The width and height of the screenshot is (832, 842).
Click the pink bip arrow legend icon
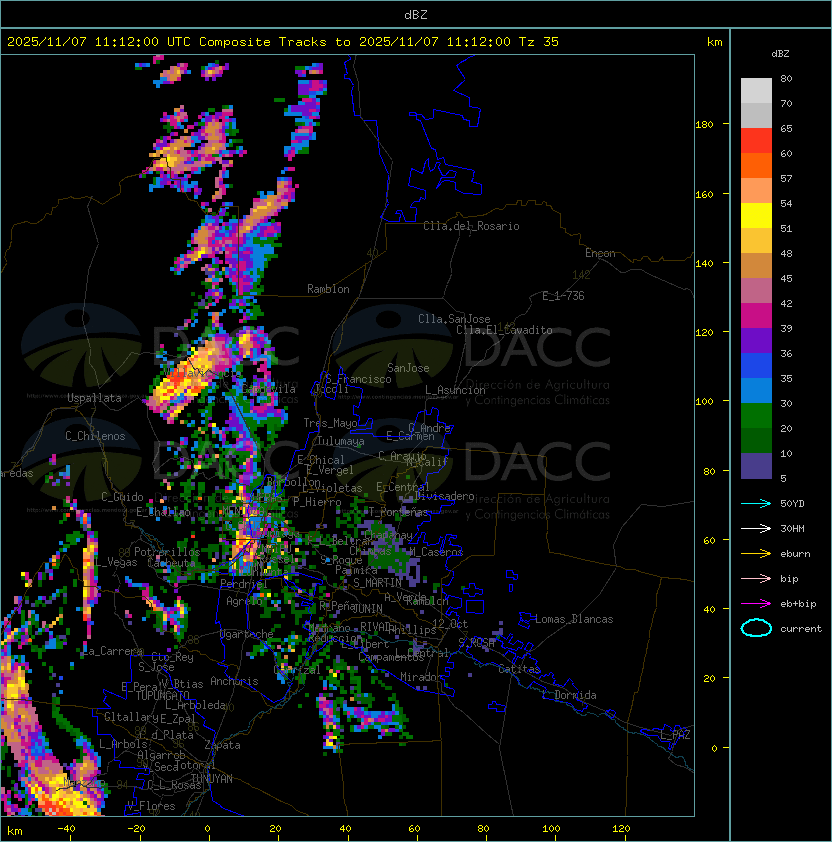[x=756, y=578]
